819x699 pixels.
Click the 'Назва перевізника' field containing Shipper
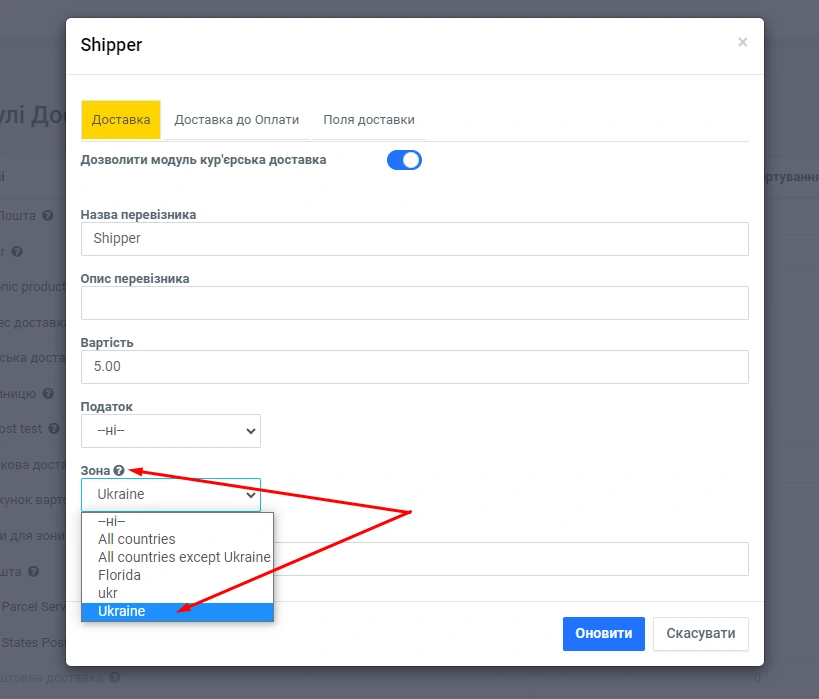pyautogui.click(x=414, y=239)
